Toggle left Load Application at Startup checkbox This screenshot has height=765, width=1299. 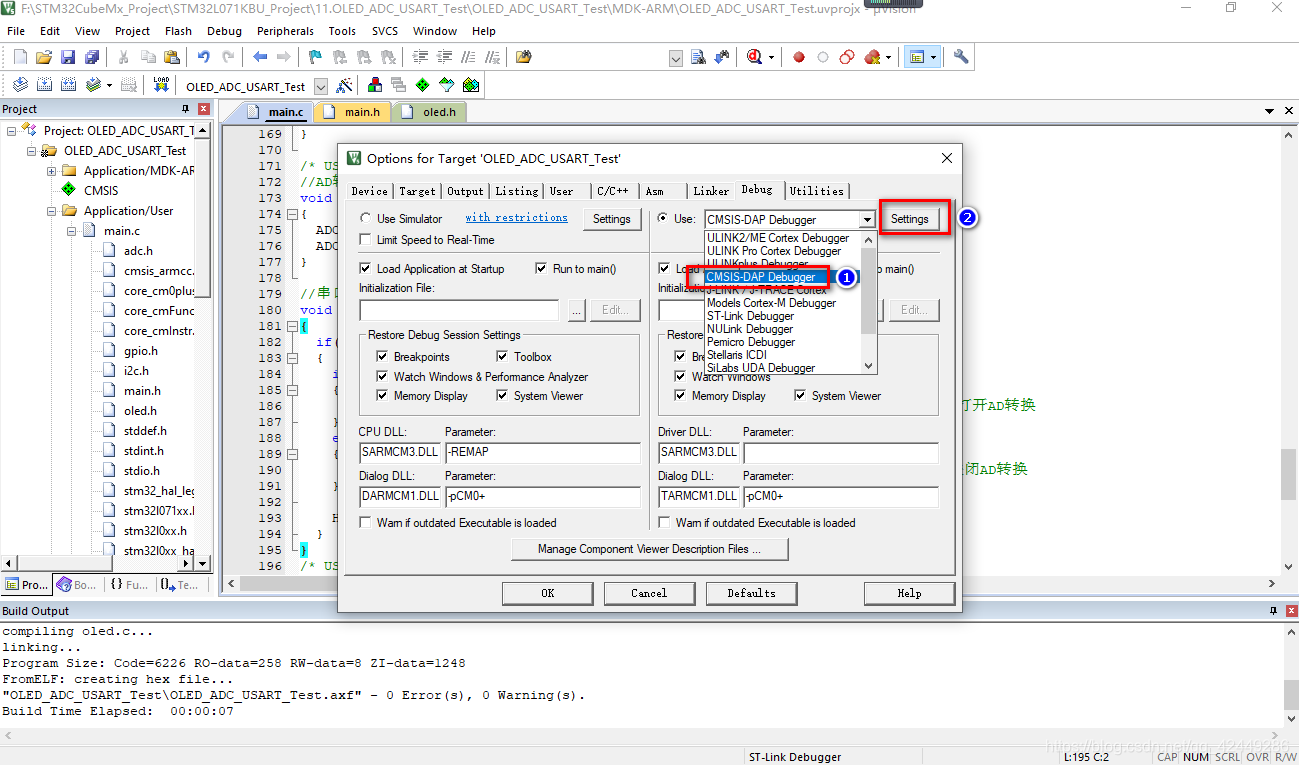(366, 269)
